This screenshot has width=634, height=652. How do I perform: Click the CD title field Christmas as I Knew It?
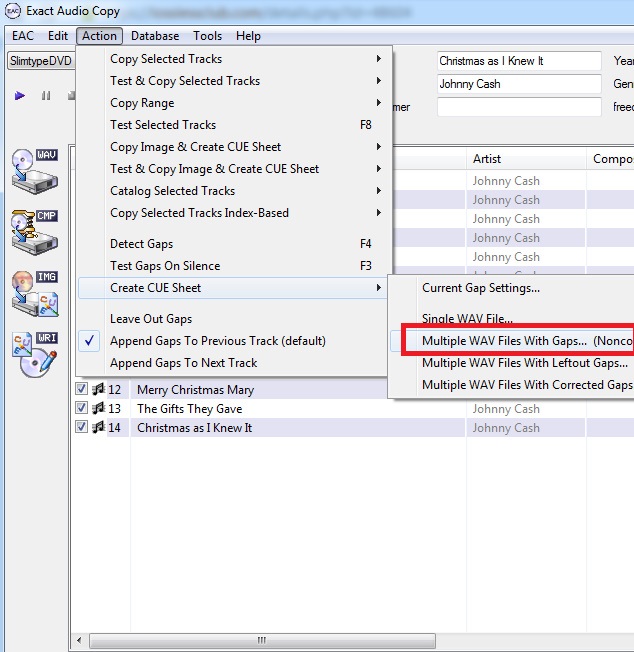click(x=519, y=61)
